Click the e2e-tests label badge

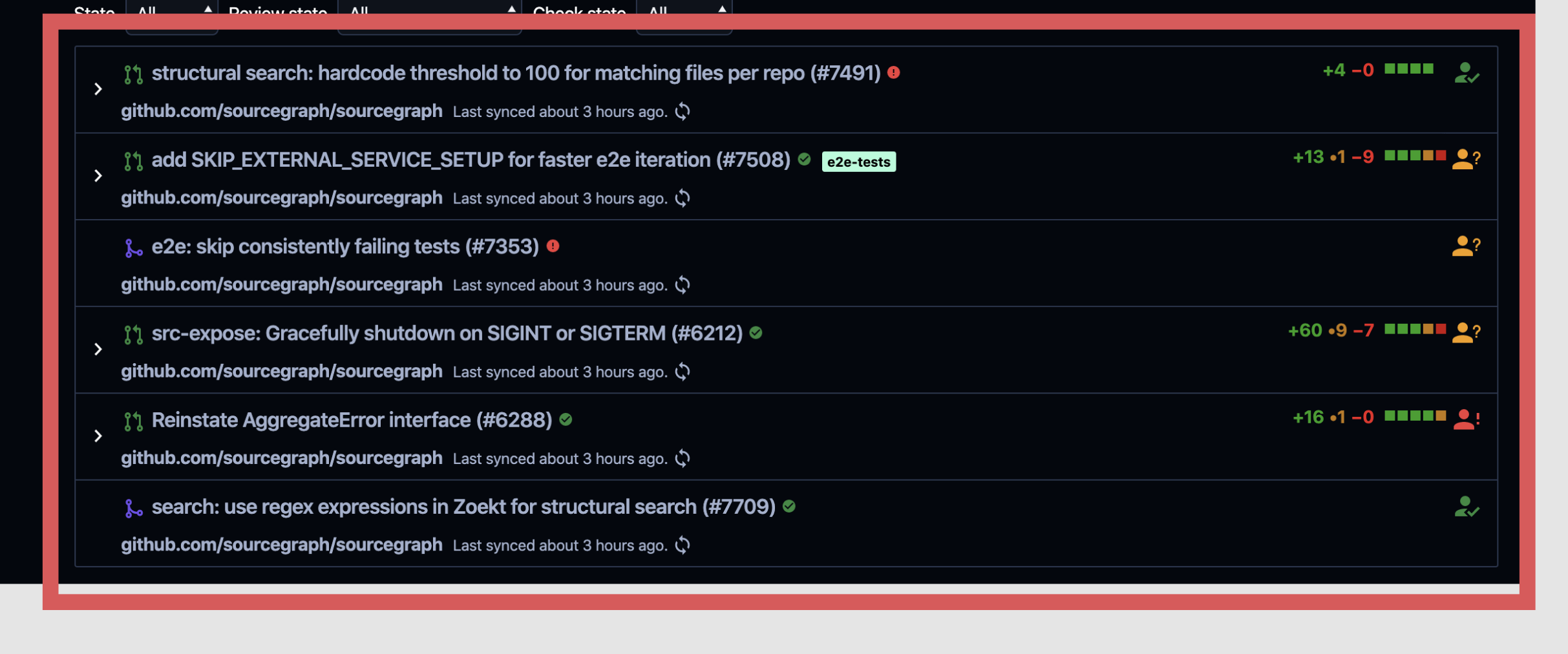coord(858,162)
